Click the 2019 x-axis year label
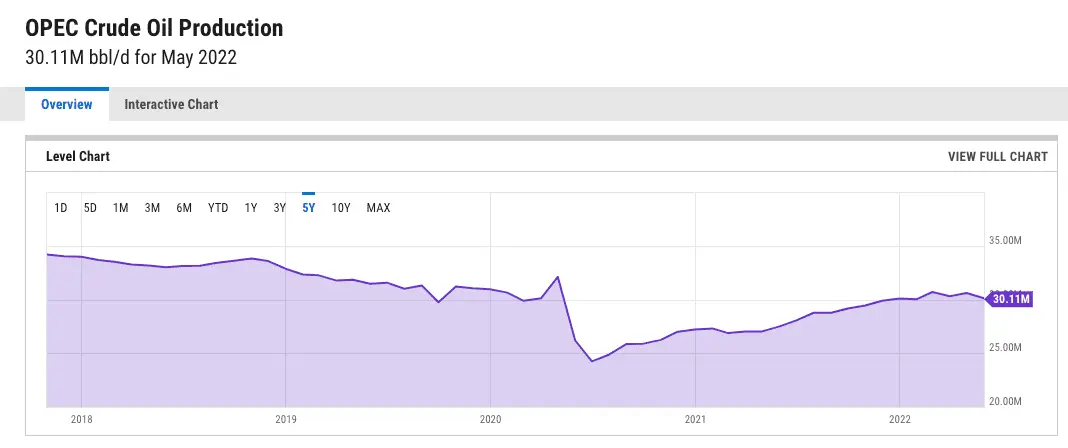Screen dimensions: 1068x448 click(286, 420)
